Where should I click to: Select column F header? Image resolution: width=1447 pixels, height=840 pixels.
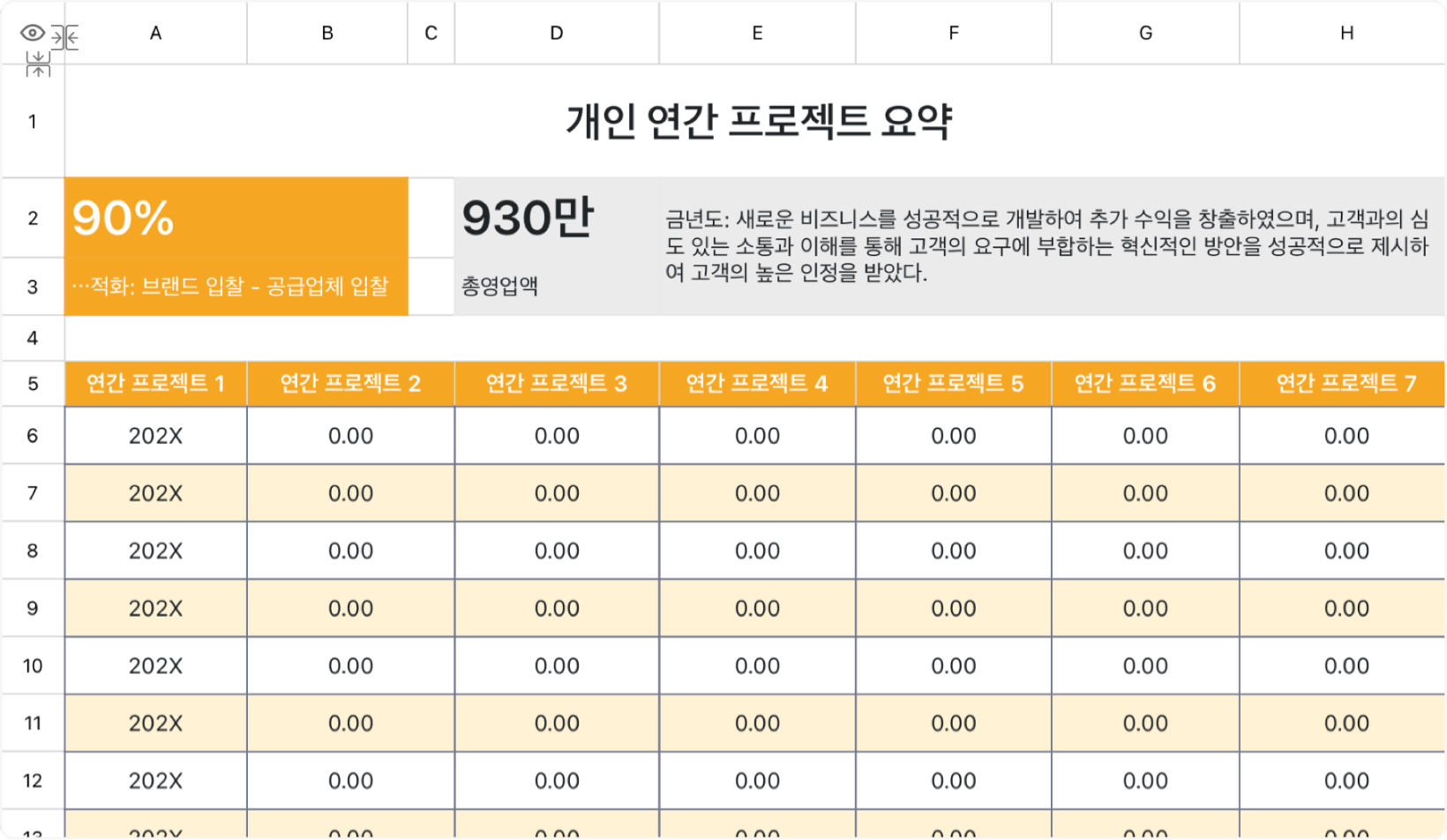(953, 33)
